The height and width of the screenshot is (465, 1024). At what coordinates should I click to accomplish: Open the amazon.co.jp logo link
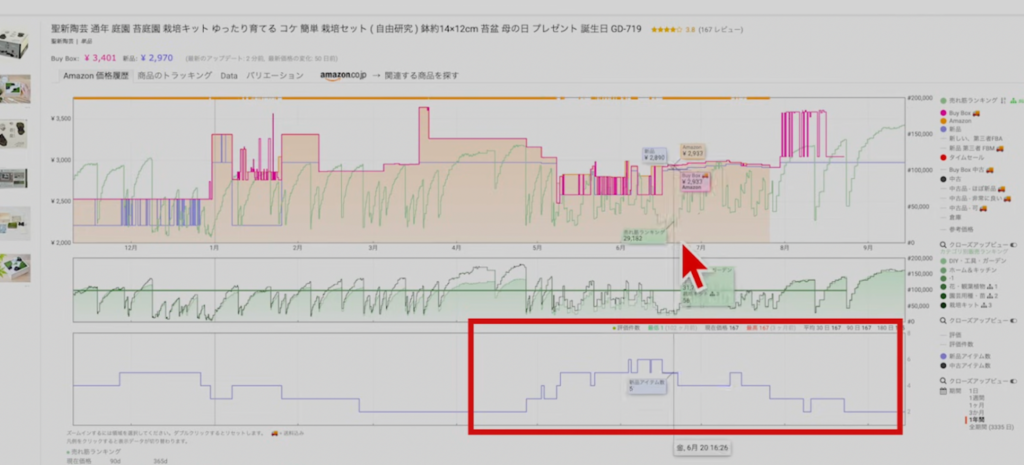pyautogui.click(x=343, y=75)
